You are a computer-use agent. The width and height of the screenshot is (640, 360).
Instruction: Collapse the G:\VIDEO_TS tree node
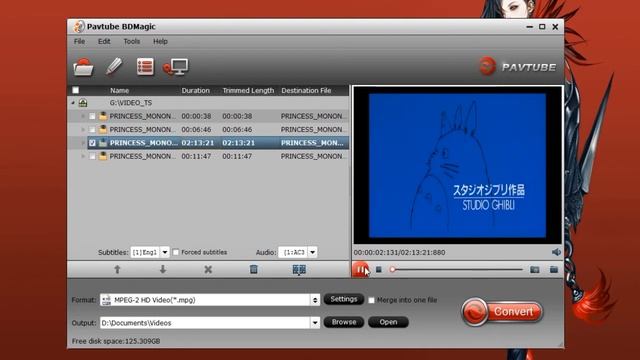pos(73,103)
